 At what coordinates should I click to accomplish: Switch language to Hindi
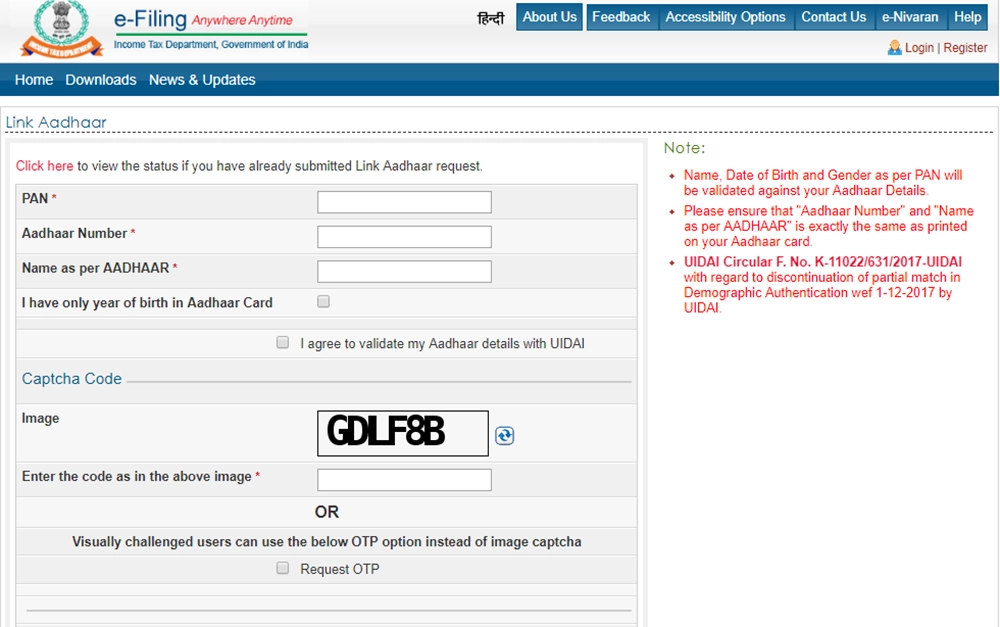(x=490, y=18)
